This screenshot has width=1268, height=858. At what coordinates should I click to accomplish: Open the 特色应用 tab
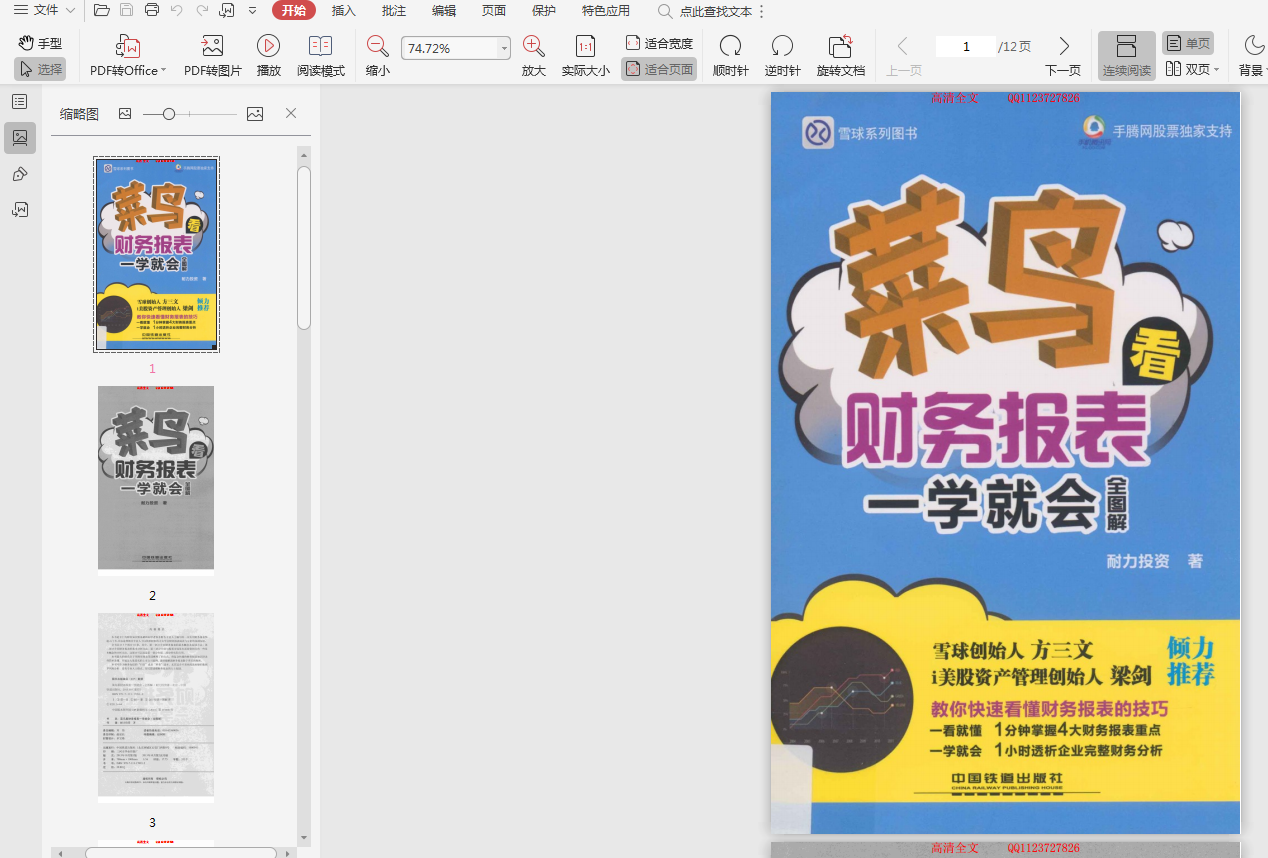click(x=605, y=11)
